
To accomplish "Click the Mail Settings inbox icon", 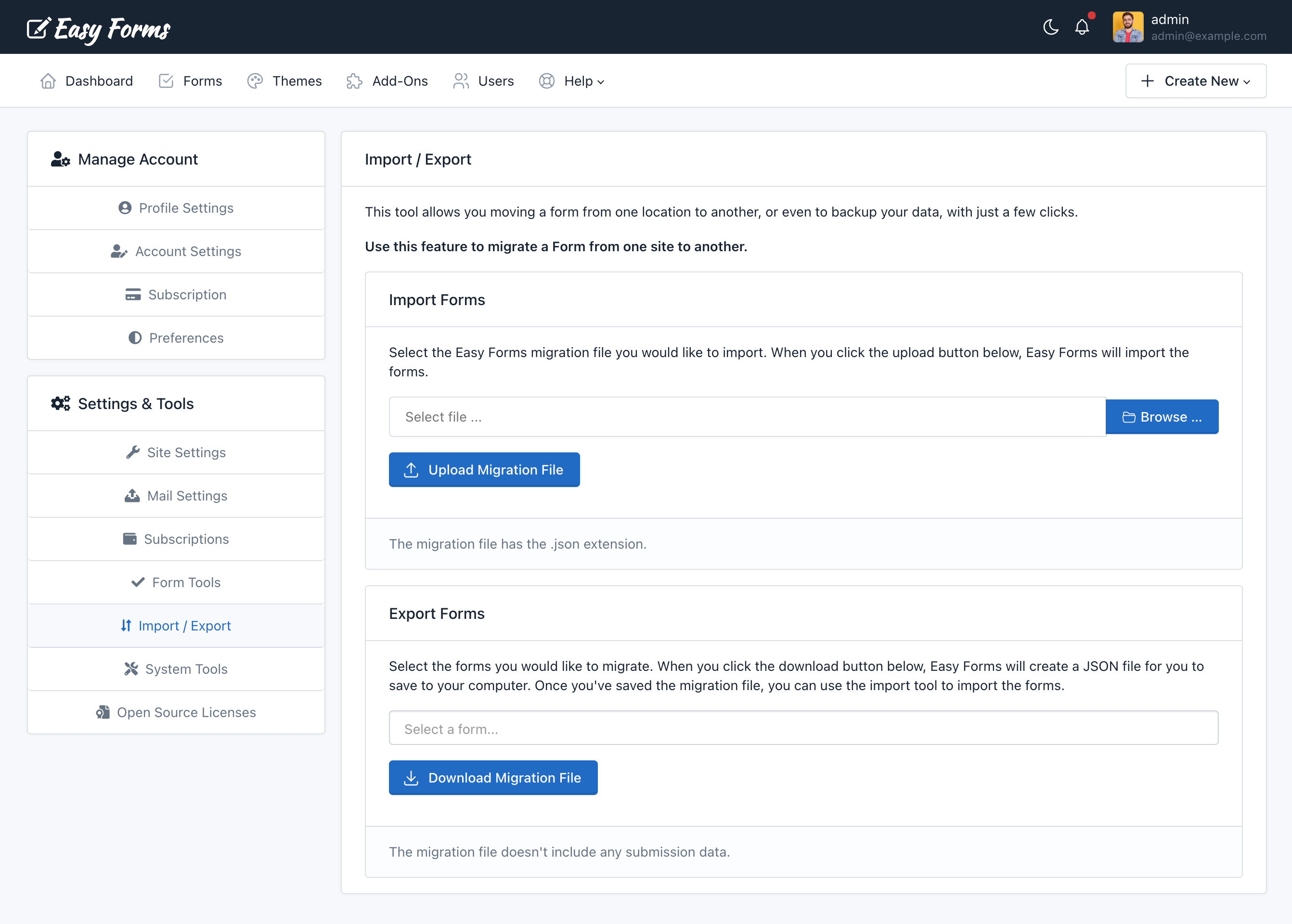I will (x=132, y=496).
